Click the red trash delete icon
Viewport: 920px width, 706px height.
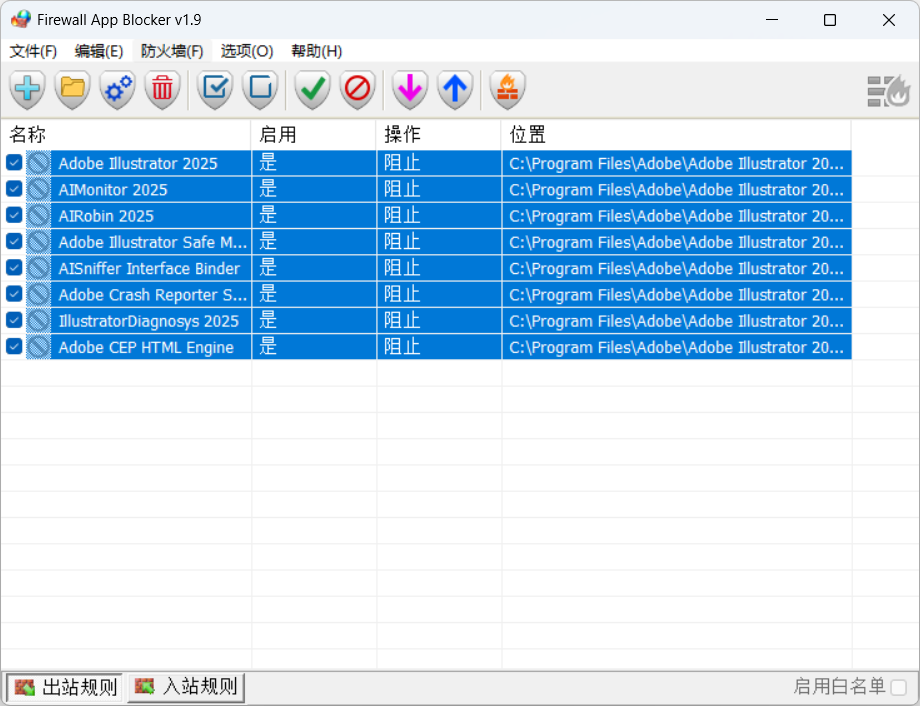[163, 90]
